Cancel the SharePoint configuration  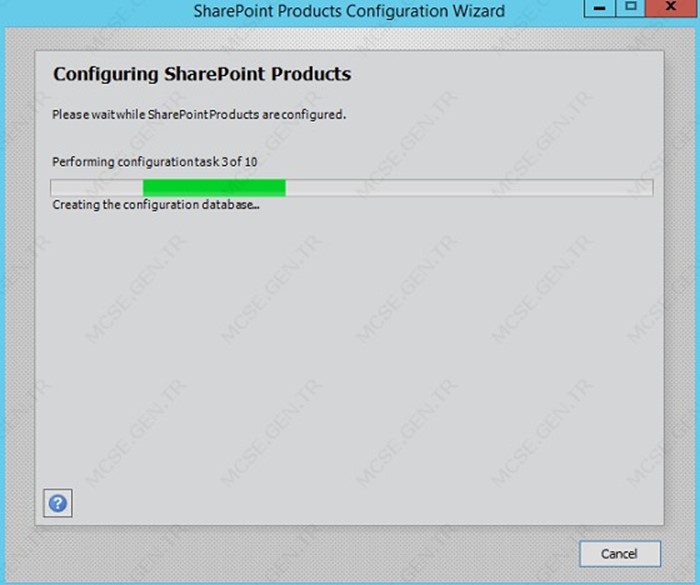(620, 554)
